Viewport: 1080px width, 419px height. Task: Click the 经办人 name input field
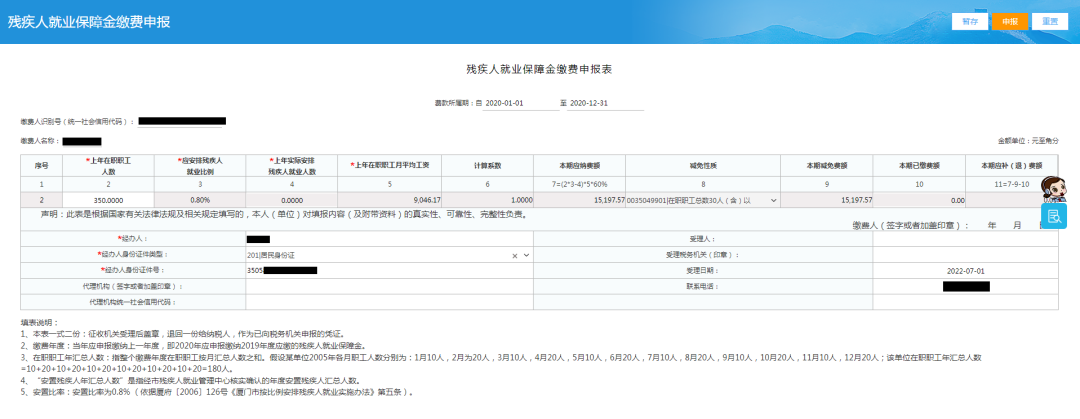[389, 239]
